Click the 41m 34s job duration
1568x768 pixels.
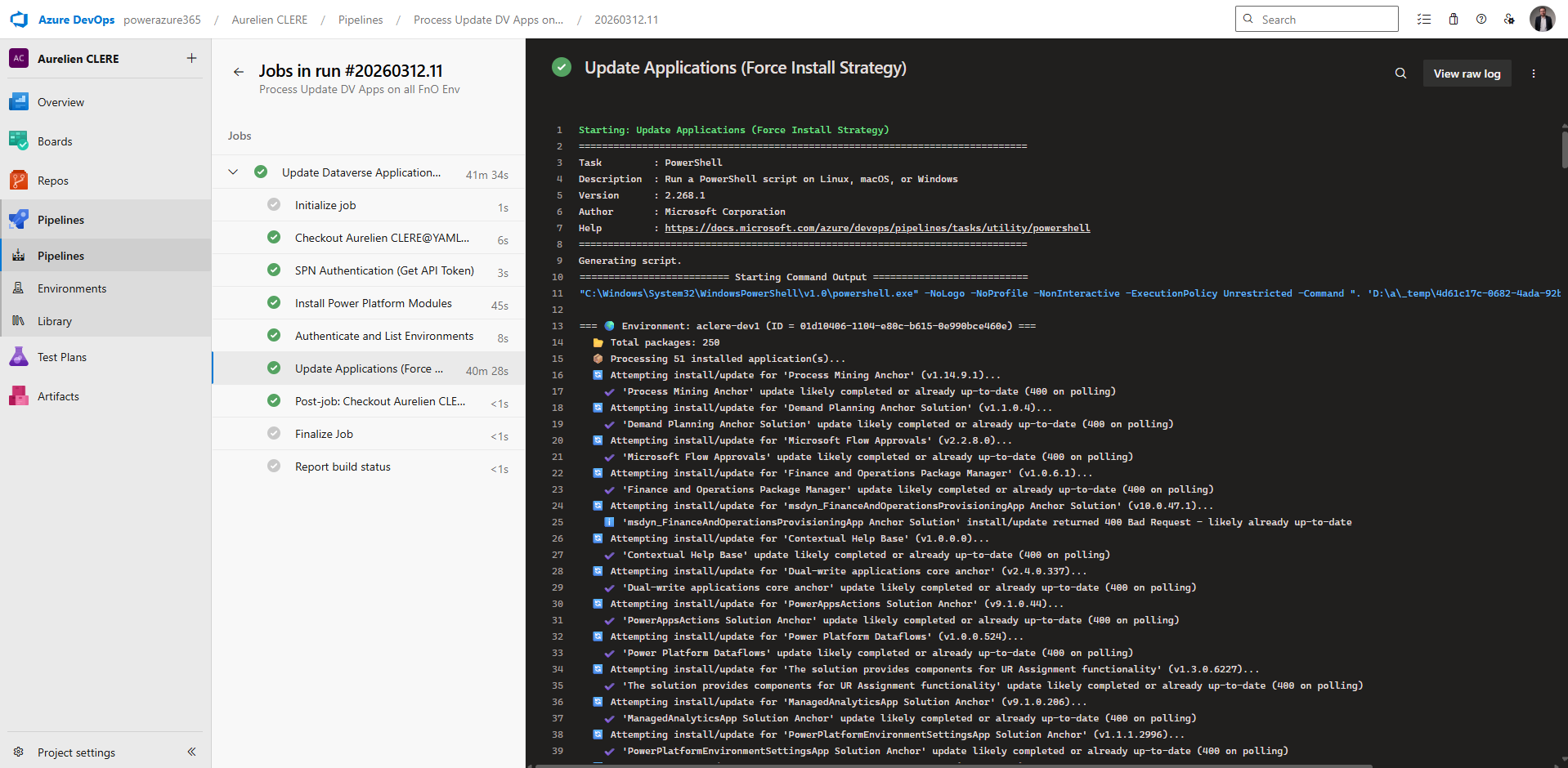pyautogui.click(x=487, y=175)
